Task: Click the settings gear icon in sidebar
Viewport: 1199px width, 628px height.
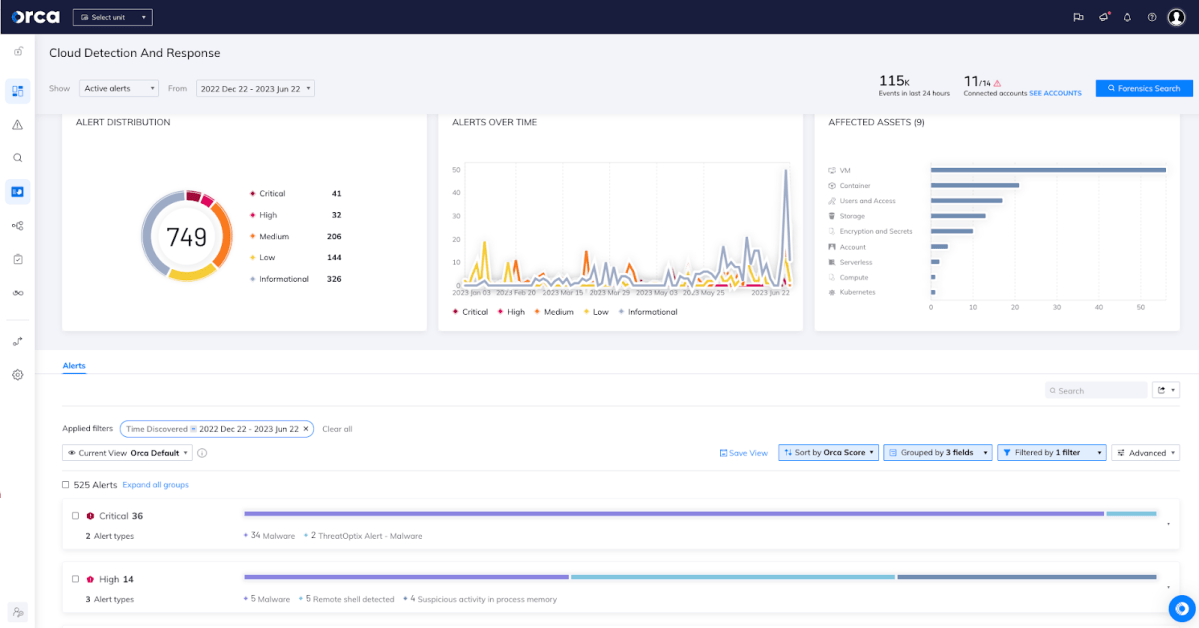Action: coord(18,375)
